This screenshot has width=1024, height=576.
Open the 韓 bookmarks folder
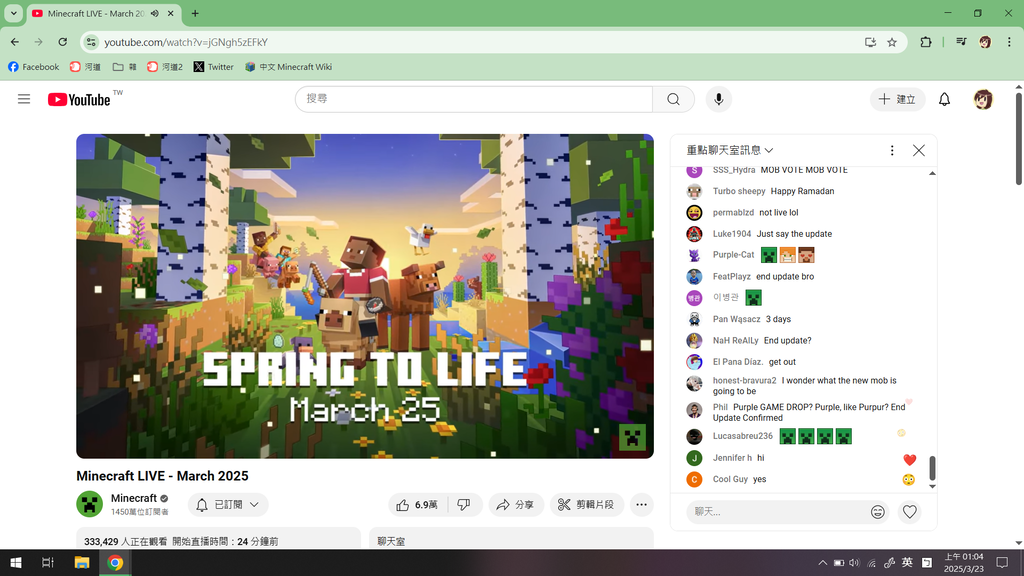click(124, 67)
